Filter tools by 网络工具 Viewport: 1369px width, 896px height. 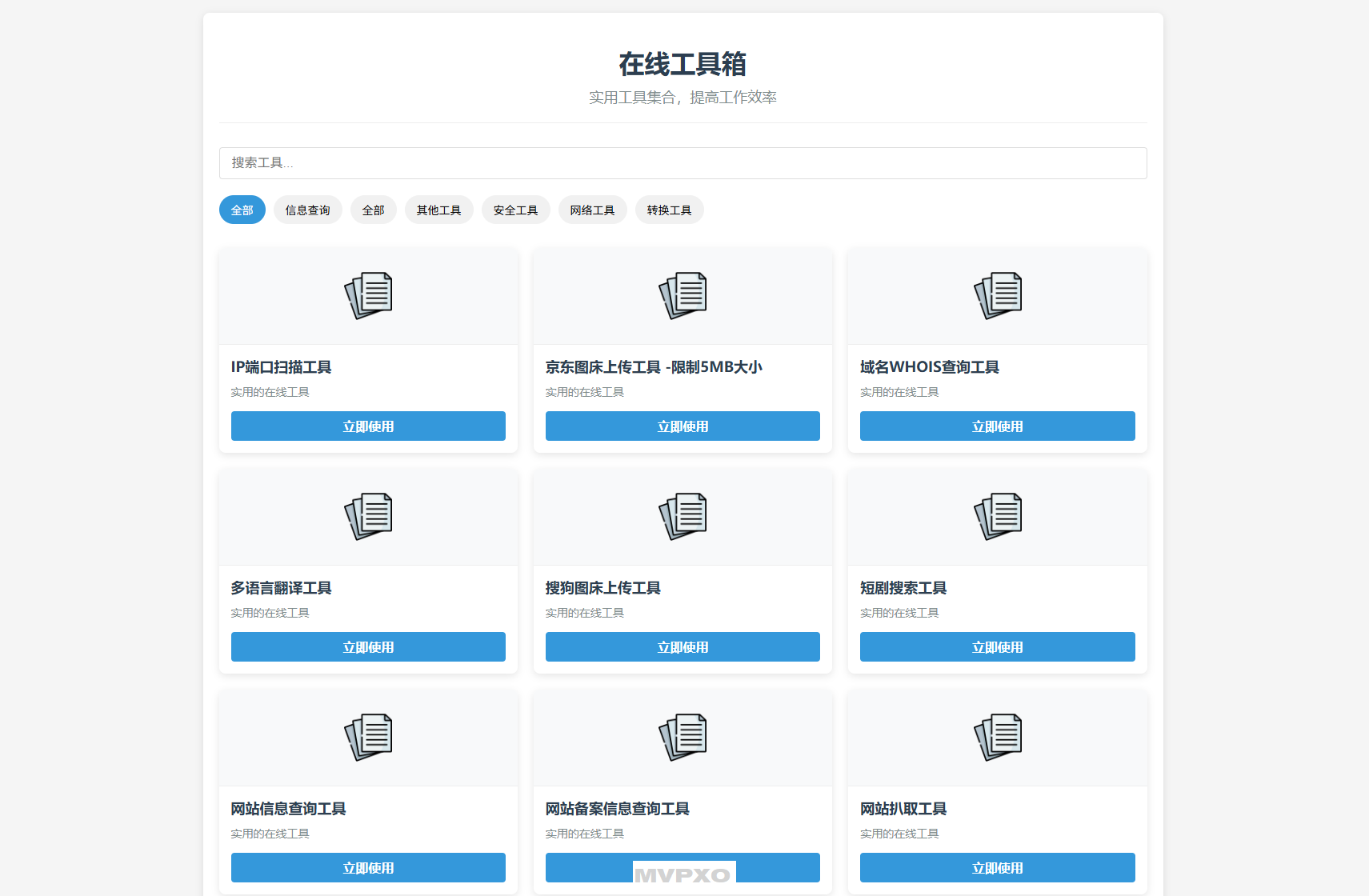tap(593, 210)
